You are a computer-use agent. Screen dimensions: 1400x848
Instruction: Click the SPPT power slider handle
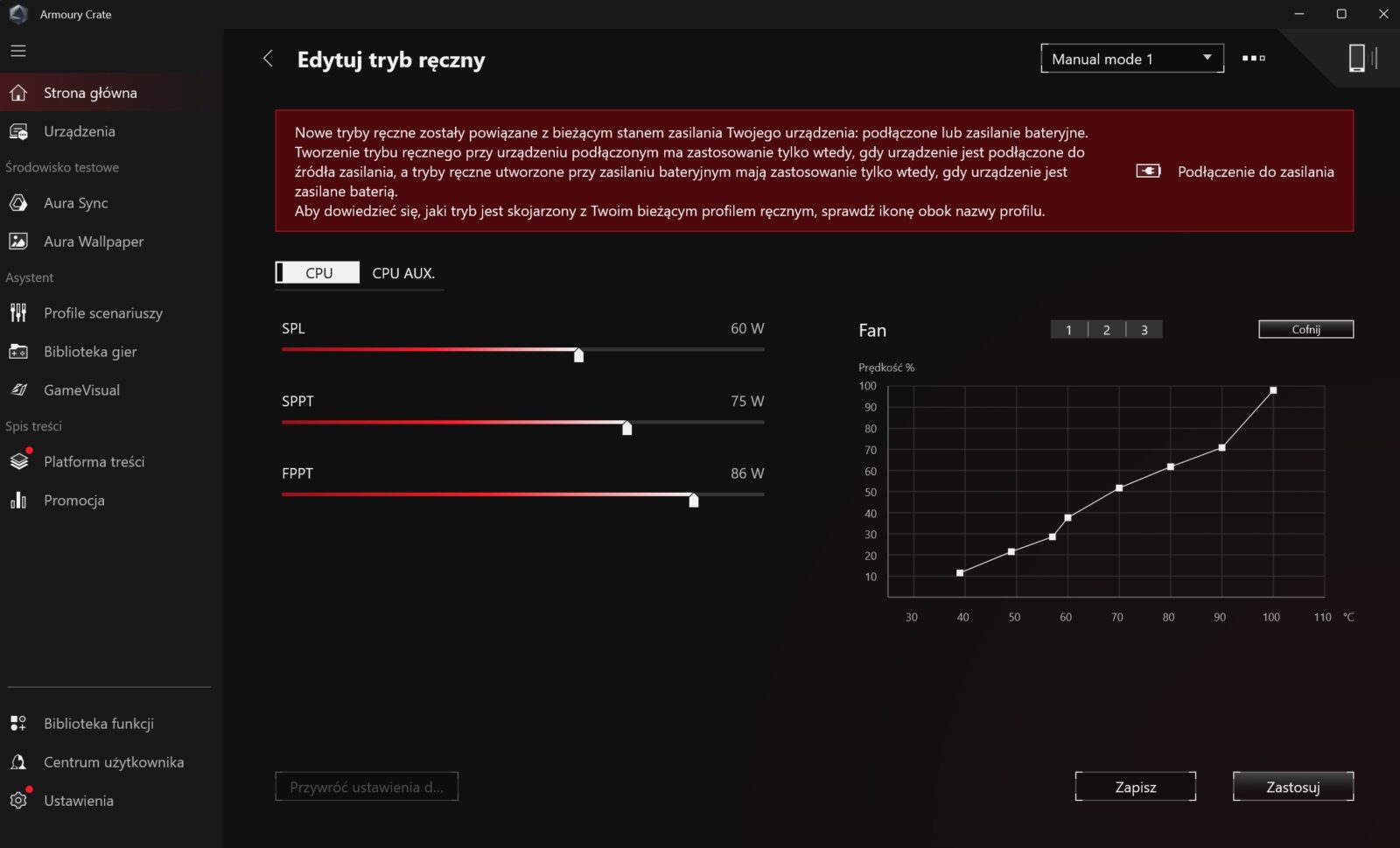point(626,427)
